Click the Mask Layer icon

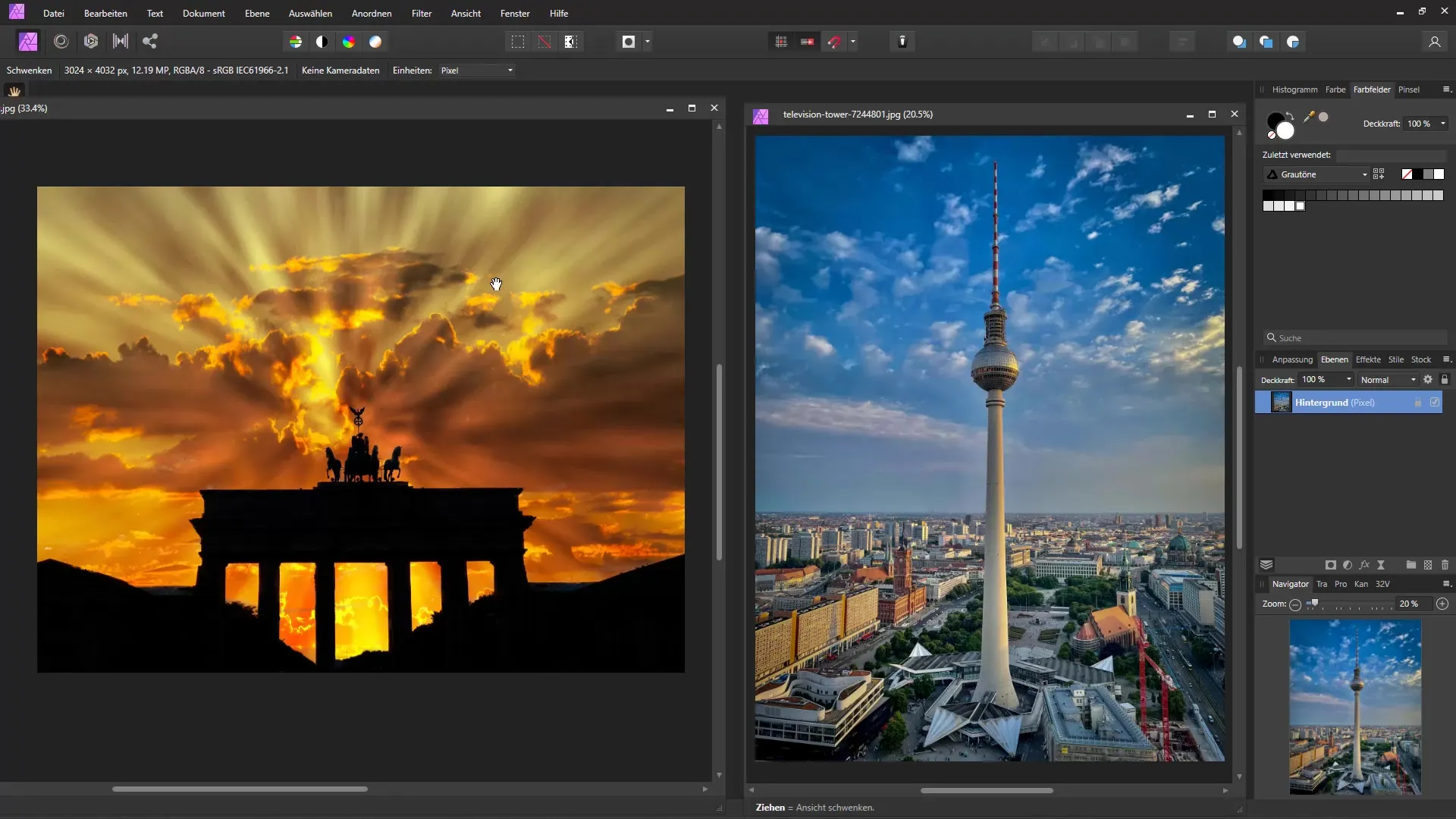(x=1331, y=565)
